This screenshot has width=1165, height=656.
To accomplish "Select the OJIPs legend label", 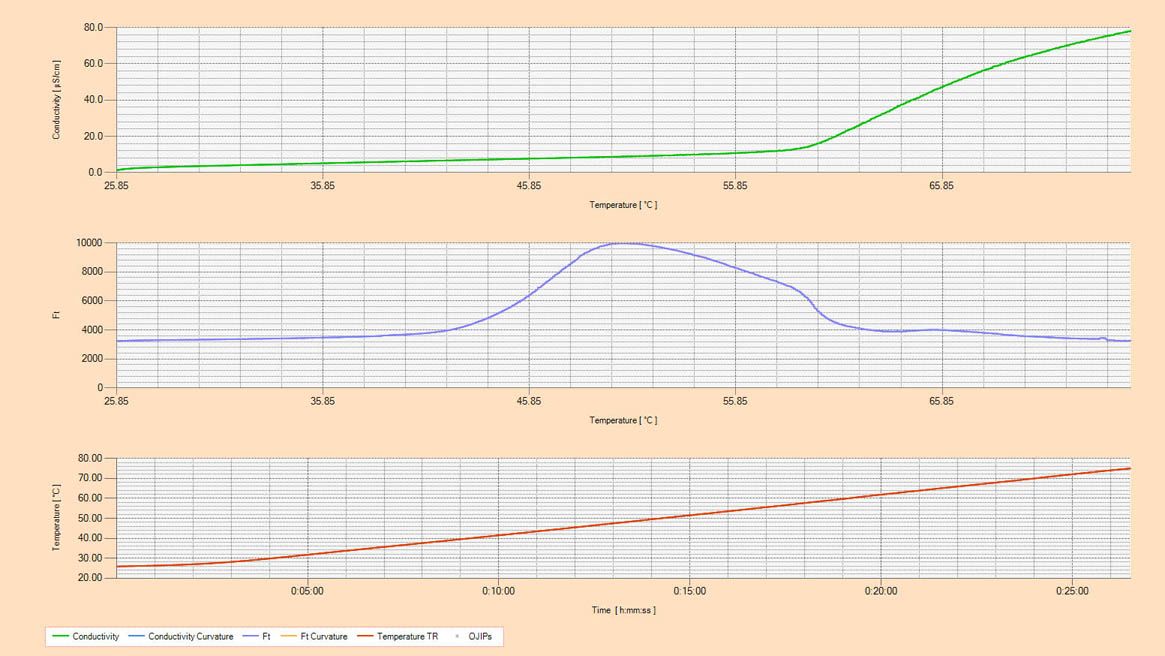I will coord(480,637).
